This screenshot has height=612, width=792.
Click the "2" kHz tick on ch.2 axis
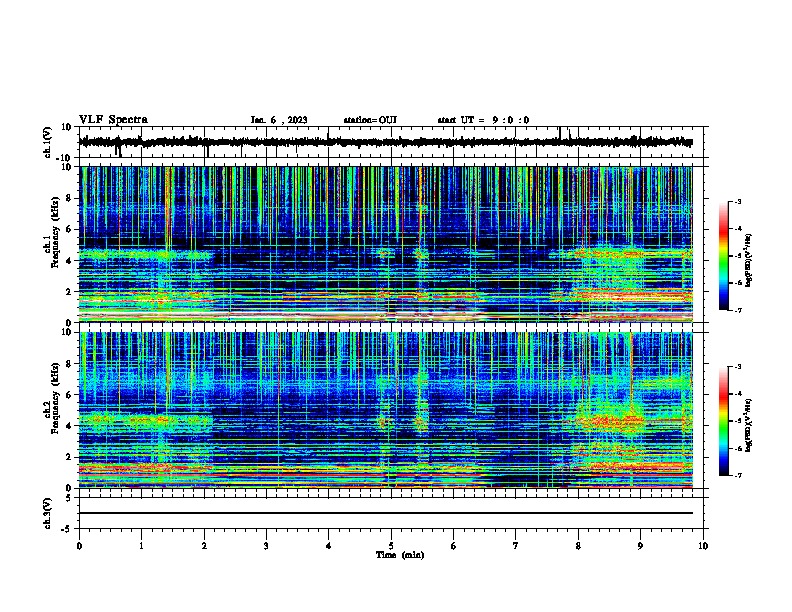coord(69,457)
